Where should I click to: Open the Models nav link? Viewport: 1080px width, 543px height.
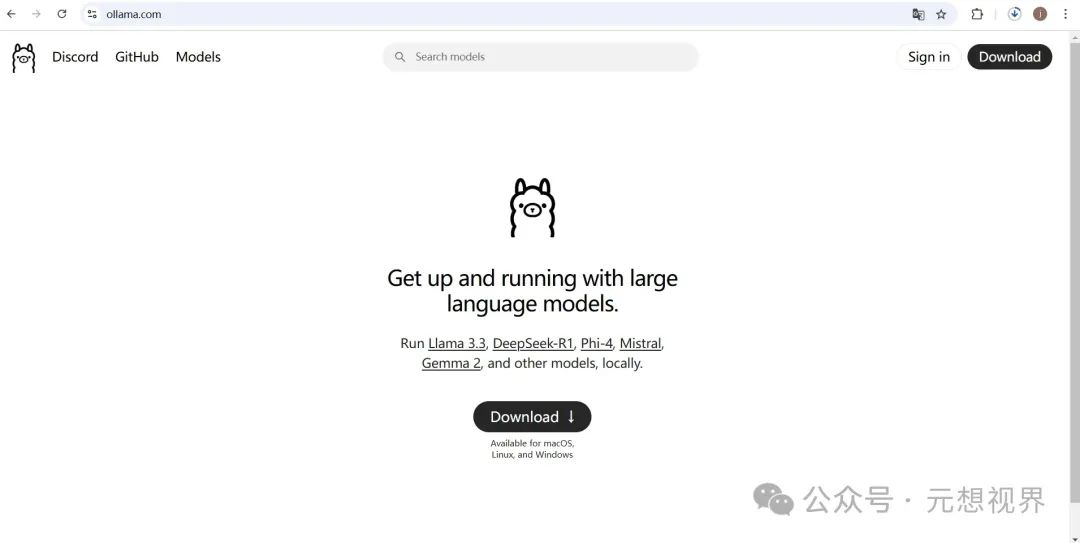pyautogui.click(x=198, y=57)
